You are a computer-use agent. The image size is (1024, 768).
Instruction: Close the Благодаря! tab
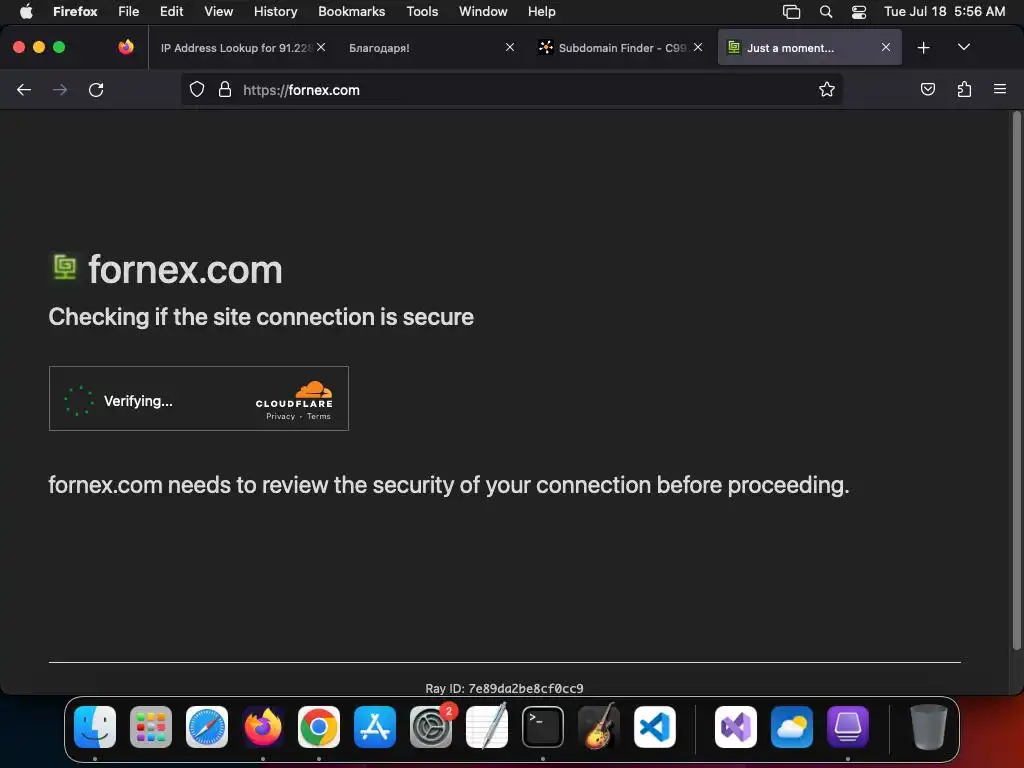(x=510, y=47)
